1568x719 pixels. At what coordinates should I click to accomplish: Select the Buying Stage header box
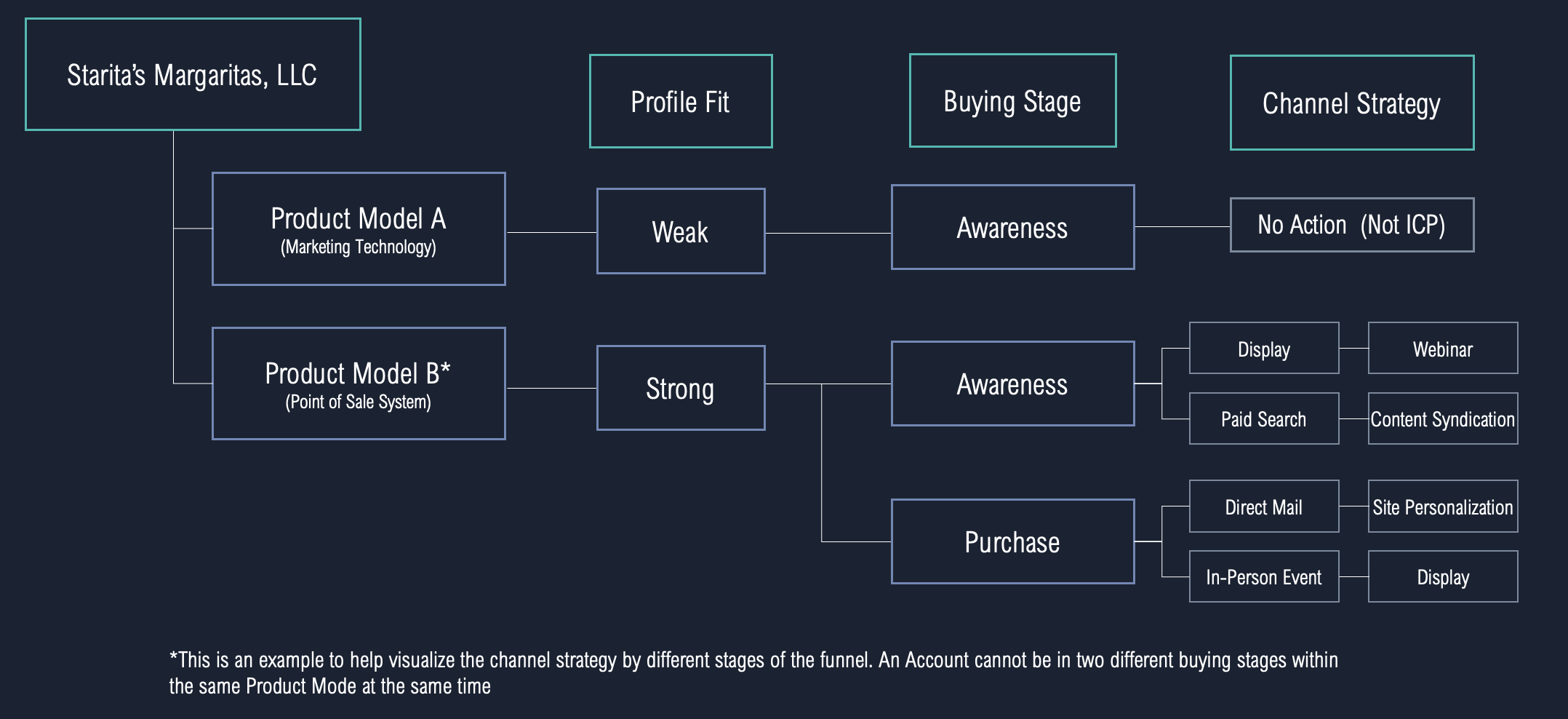(x=1012, y=100)
